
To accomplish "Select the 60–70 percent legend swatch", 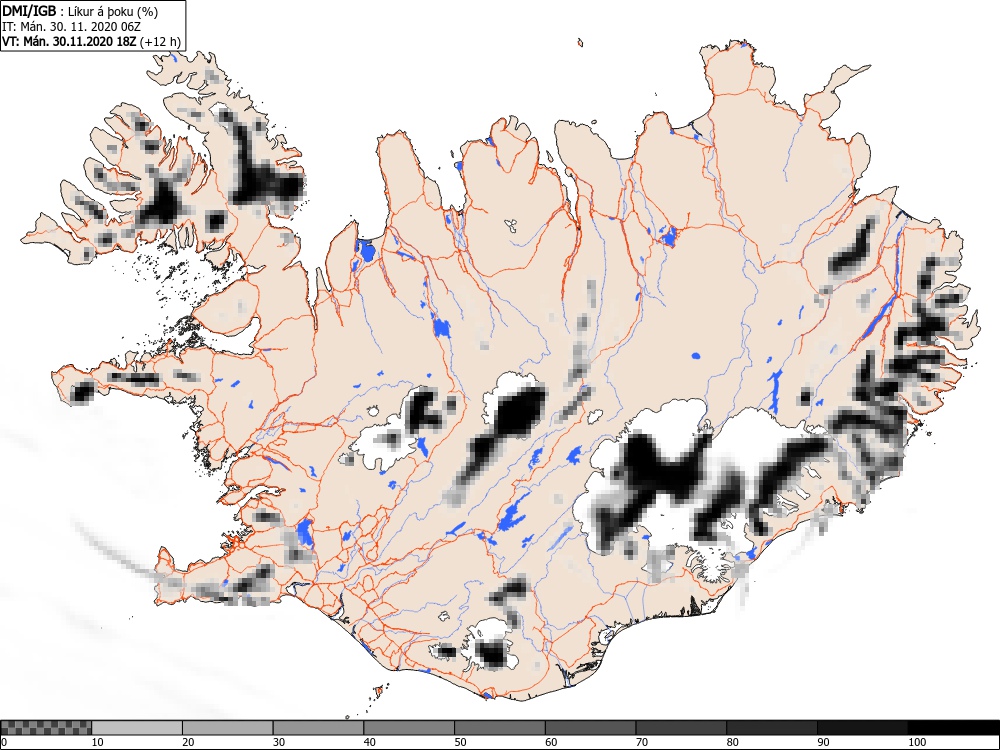I will 591,728.
